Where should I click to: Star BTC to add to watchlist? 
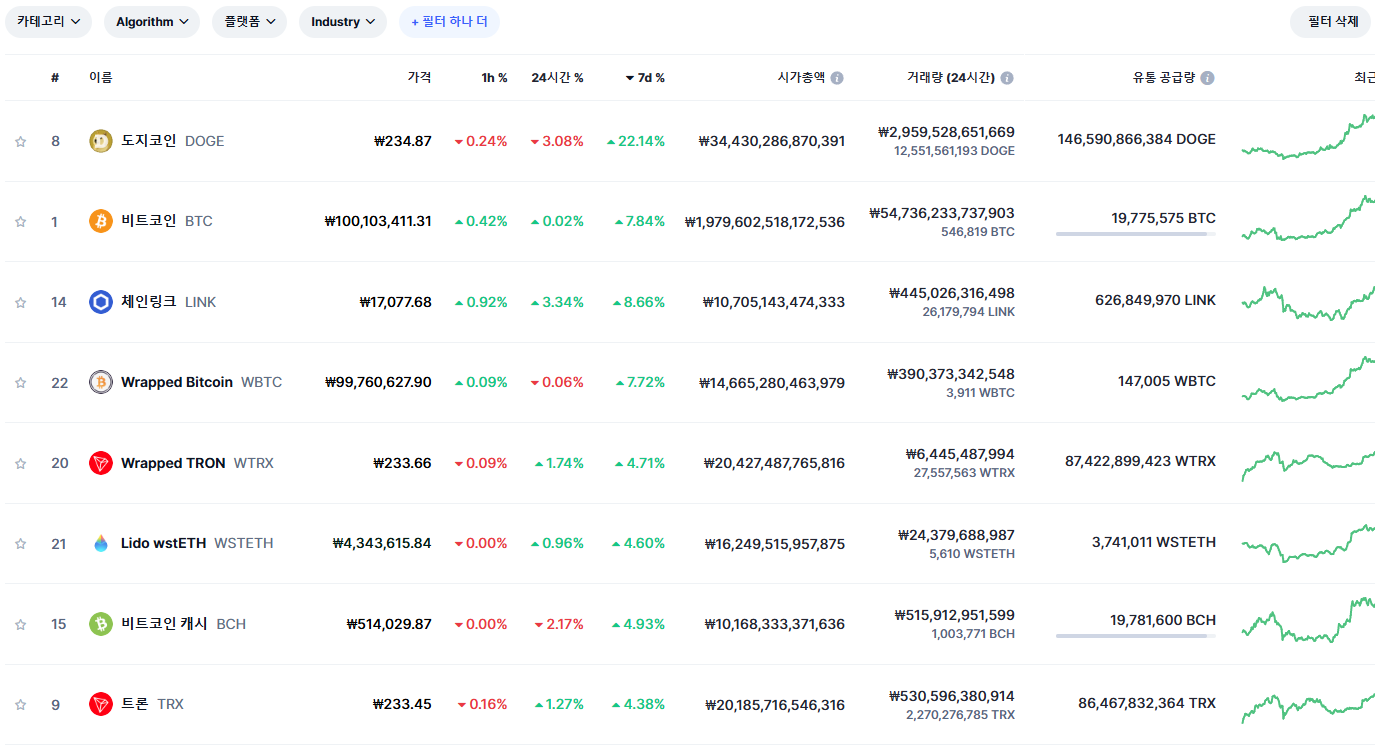20,221
